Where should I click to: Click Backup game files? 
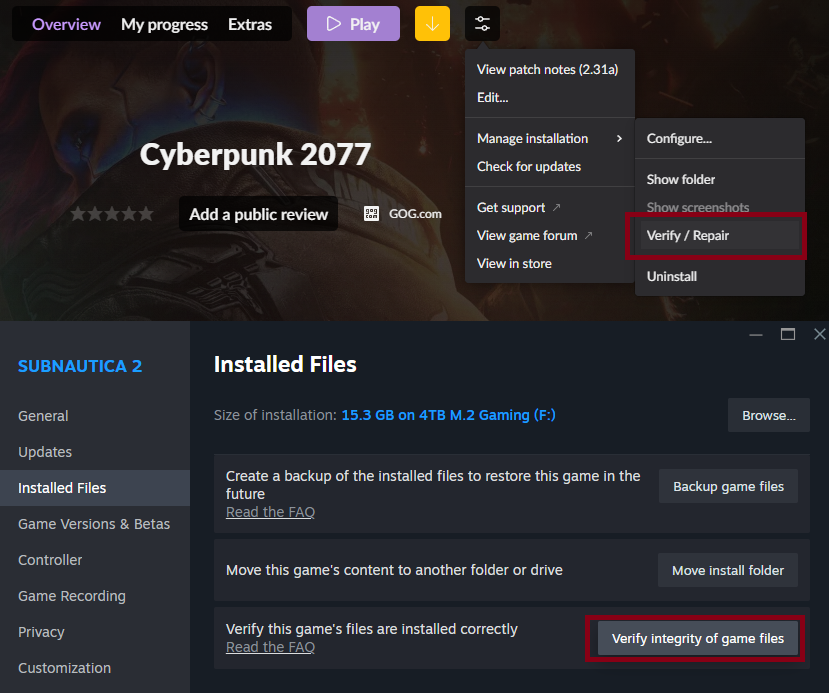click(x=728, y=486)
